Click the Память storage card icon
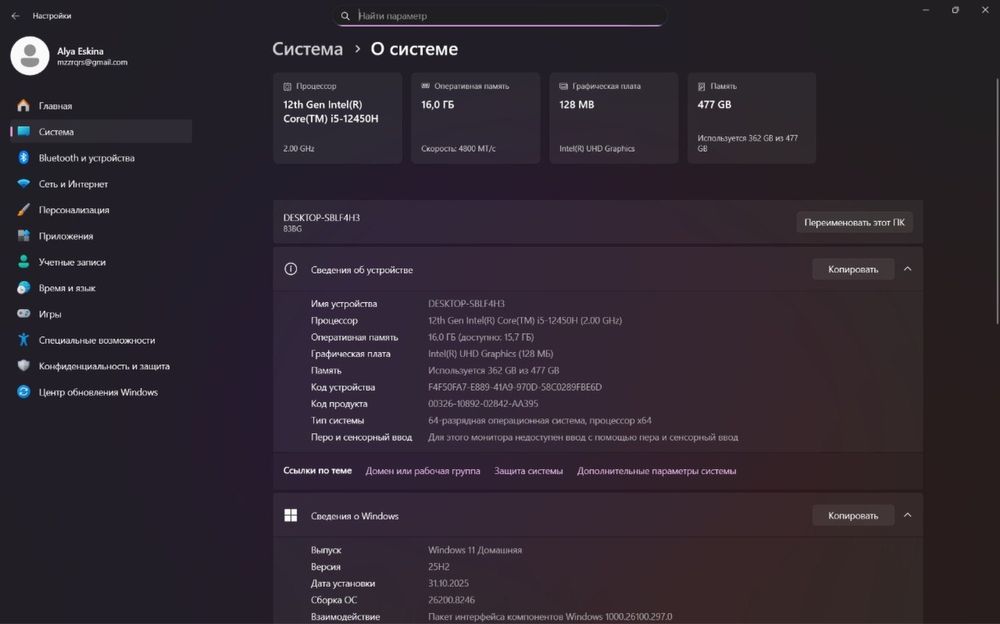The image size is (1000, 624). [x=702, y=86]
